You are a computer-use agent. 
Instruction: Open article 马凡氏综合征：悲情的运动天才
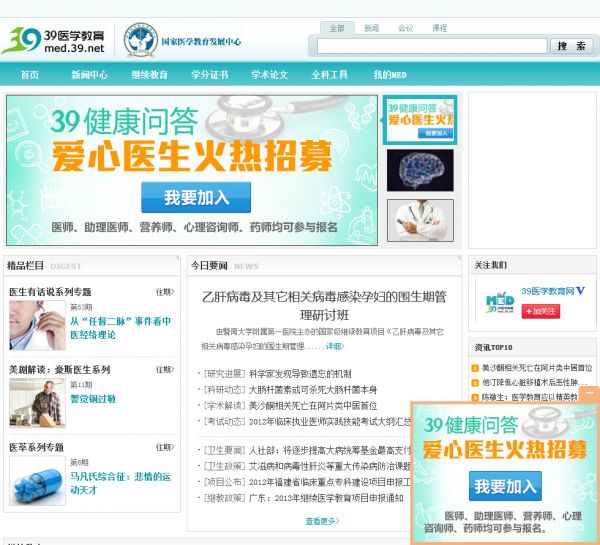coord(121,483)
